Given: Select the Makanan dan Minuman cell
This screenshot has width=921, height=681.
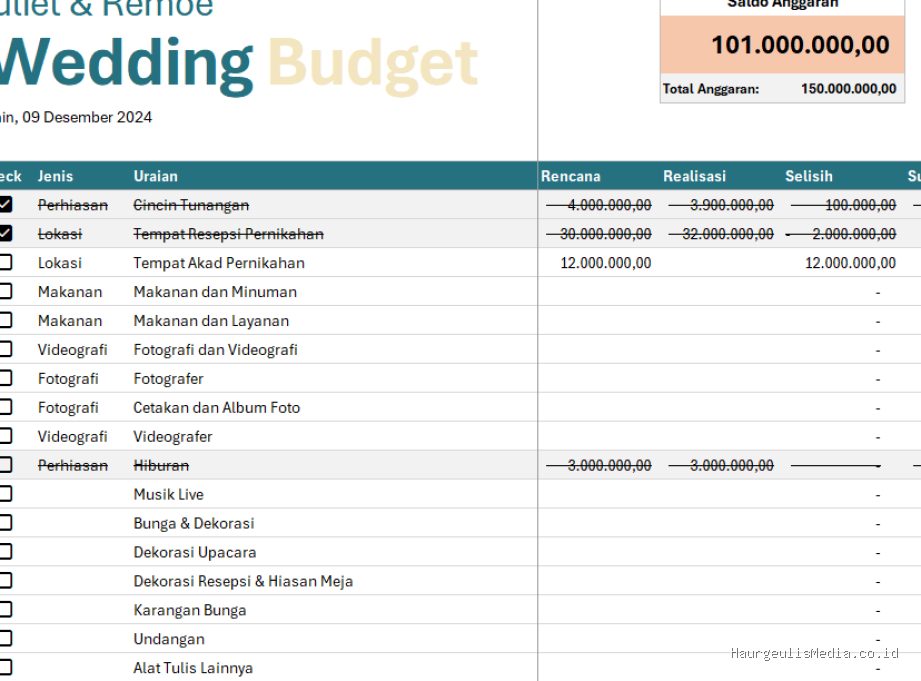Looking at the screenshot, I should (215, 291).
